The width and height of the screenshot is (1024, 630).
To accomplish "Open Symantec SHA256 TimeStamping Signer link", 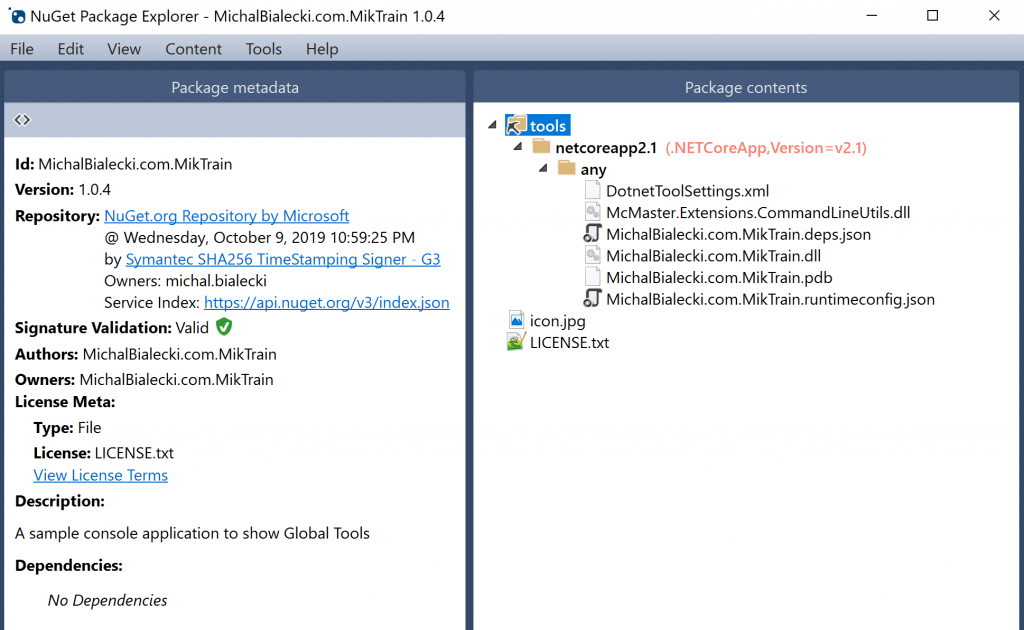I will [x=283, y=259].
